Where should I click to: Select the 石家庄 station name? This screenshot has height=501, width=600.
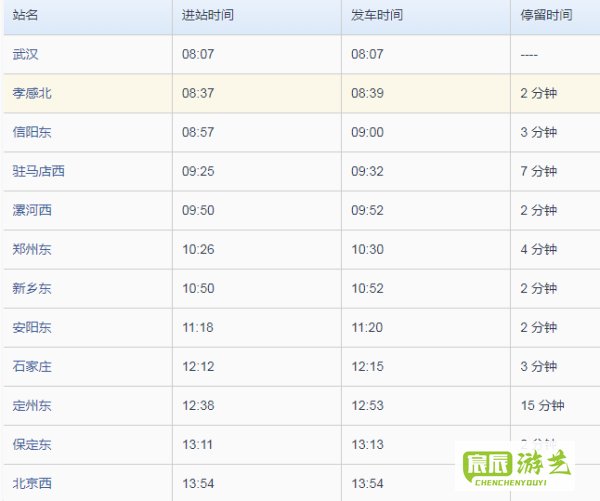(x=32, y=366)
